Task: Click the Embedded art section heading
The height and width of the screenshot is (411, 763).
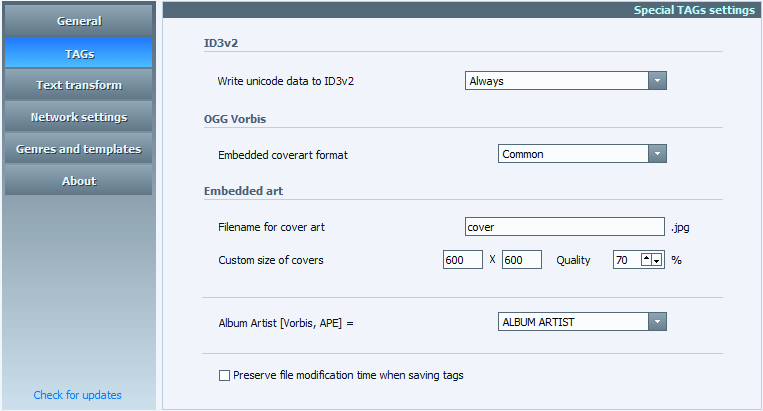Action: click(243, 191)
